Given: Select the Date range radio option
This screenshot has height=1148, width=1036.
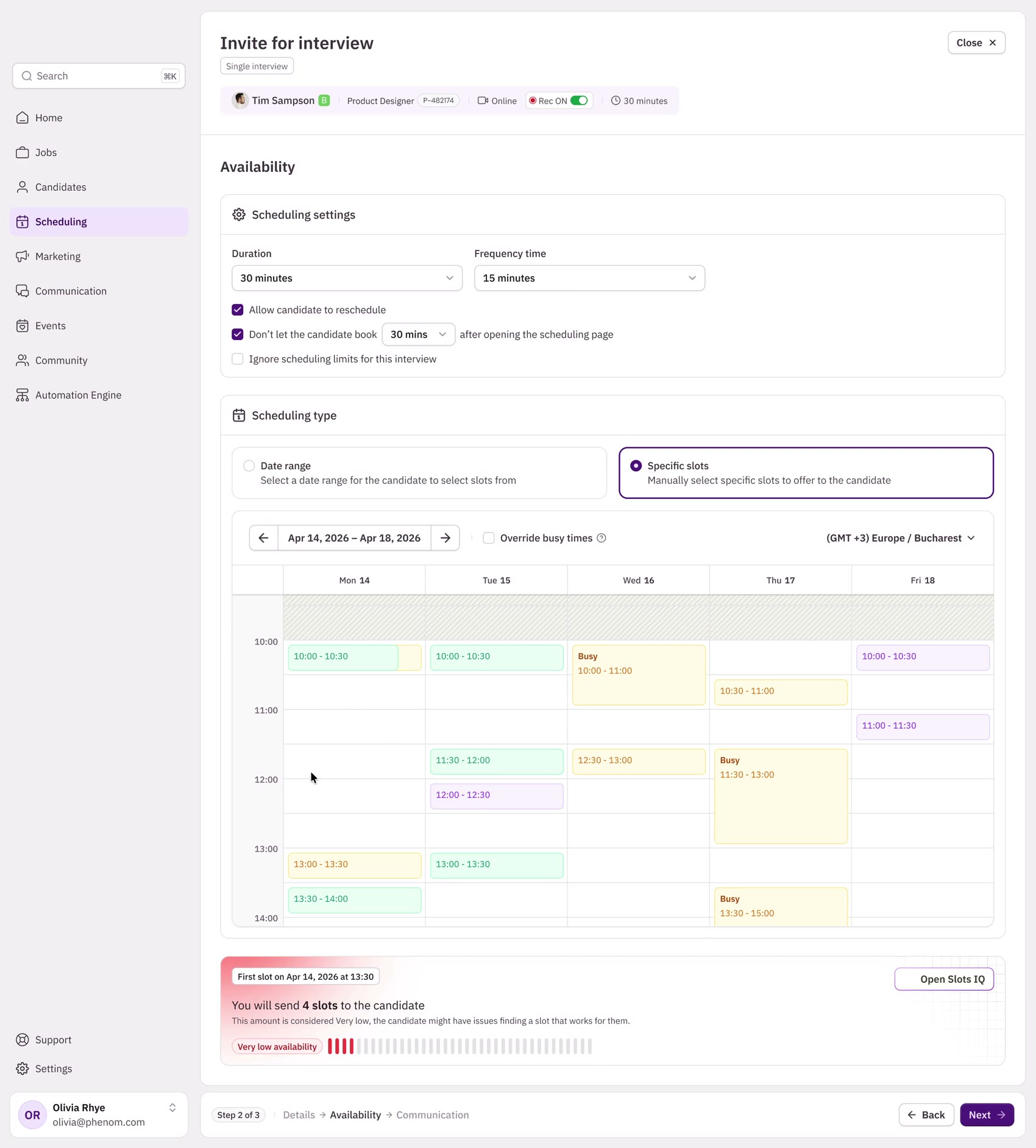Looking at the screenshot, I should (249, 466).
